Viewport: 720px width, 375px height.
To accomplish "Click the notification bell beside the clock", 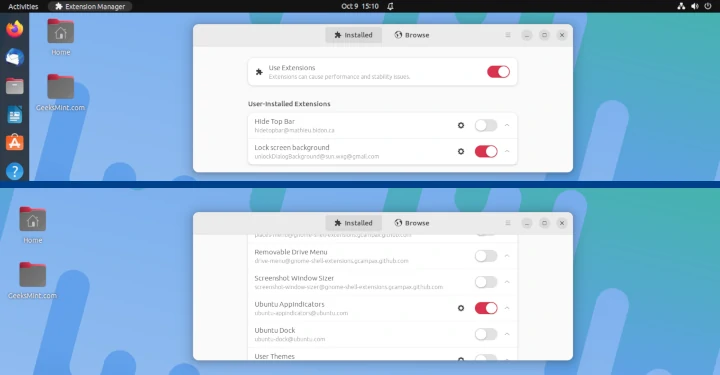I will (x=390, y=6).
